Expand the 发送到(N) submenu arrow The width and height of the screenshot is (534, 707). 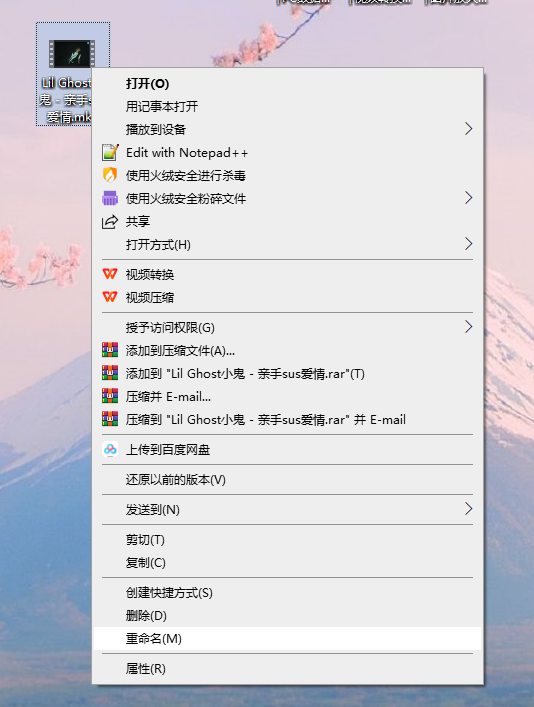click(x=469, y=509)
